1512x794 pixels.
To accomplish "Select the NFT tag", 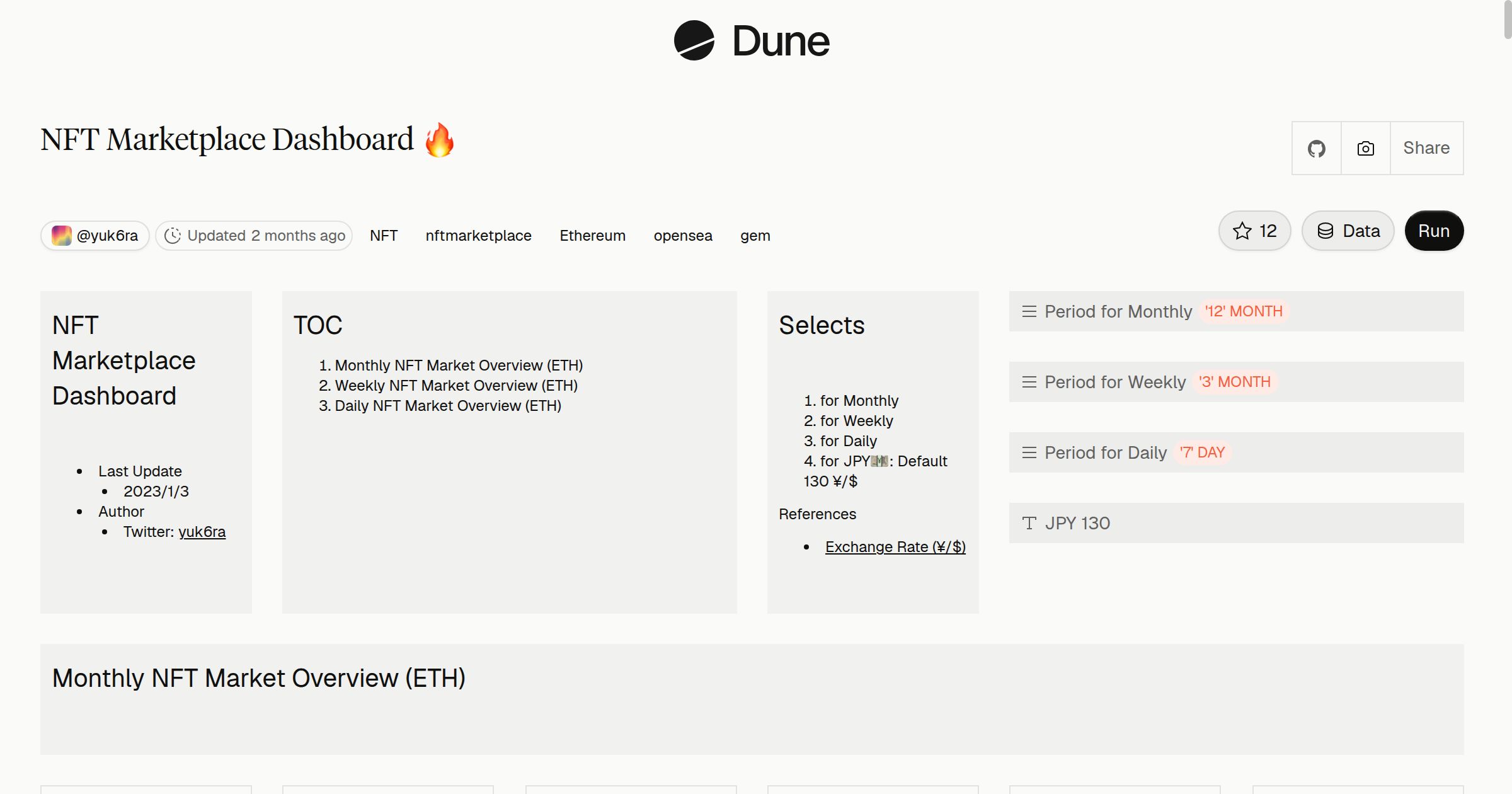I will (x=384, y=236).
